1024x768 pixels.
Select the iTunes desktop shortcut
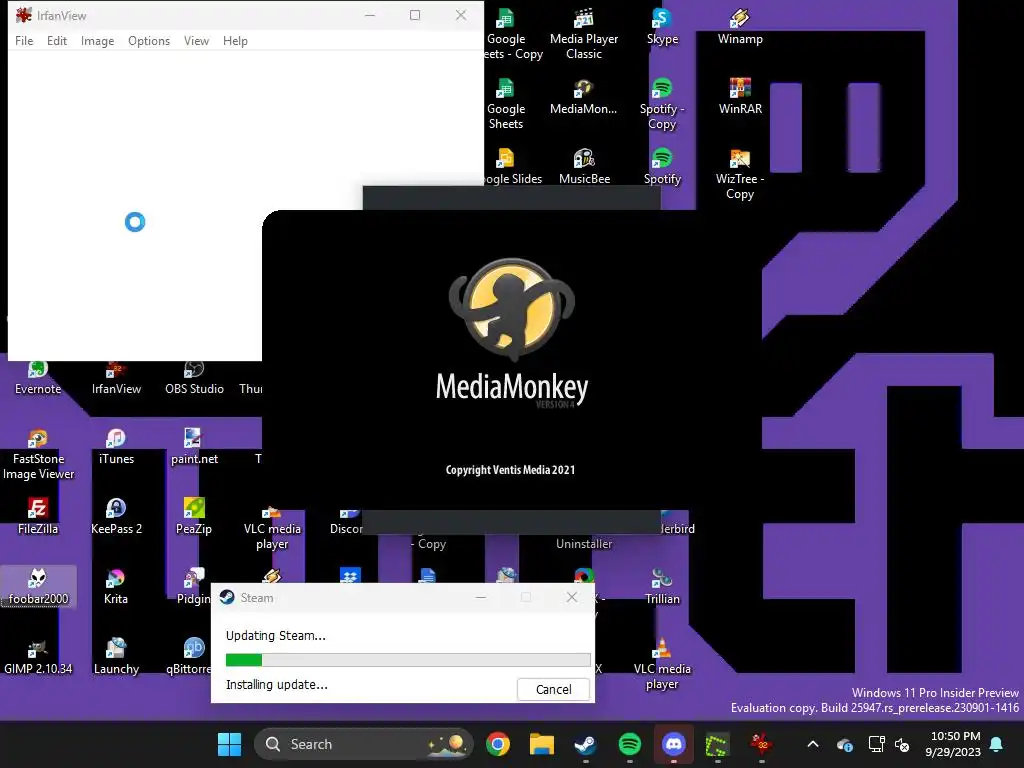point(116,447)
